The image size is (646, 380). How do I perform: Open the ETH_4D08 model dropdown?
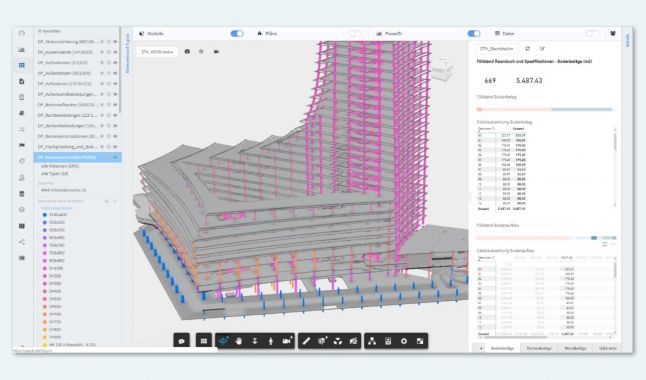157,52
